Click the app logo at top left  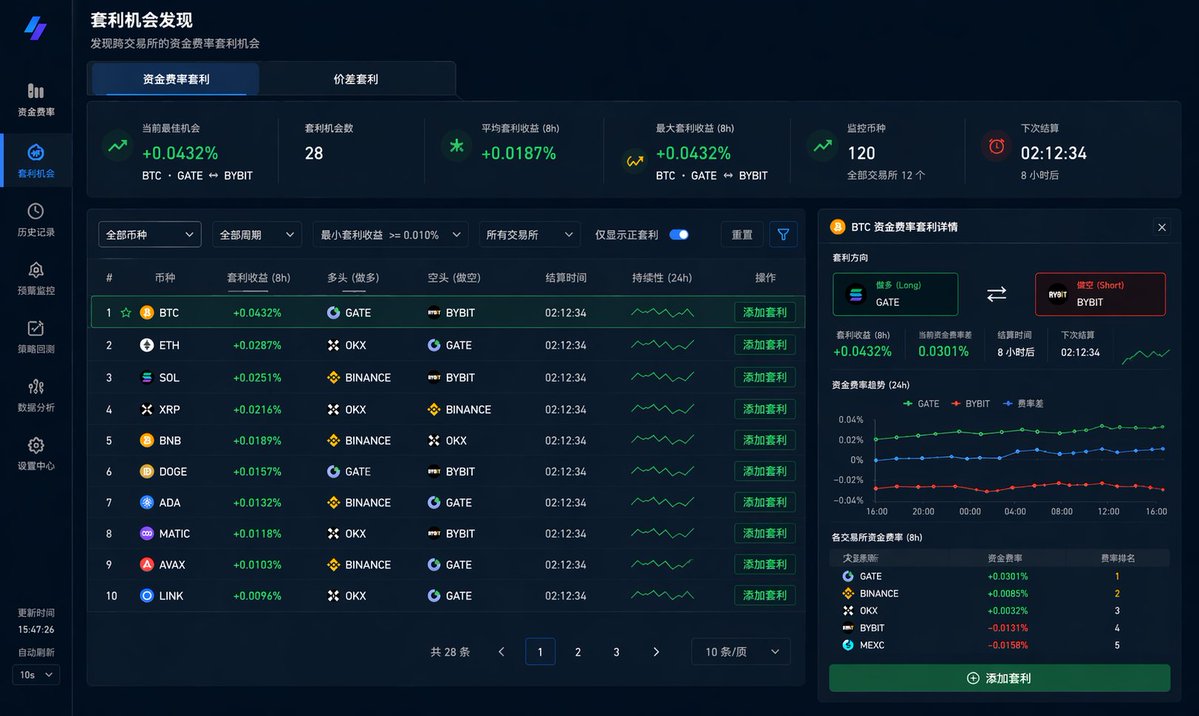(x=35, y=28)
